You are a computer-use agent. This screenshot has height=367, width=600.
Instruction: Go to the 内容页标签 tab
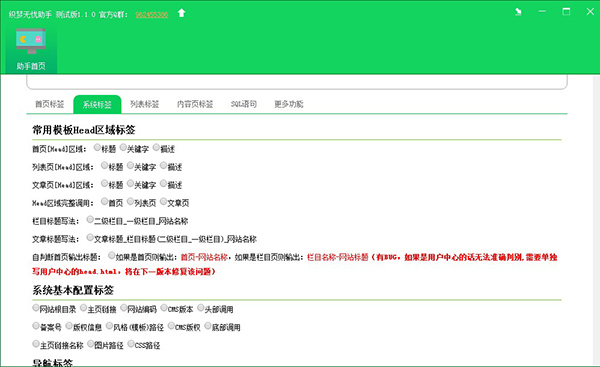[195, 104]
